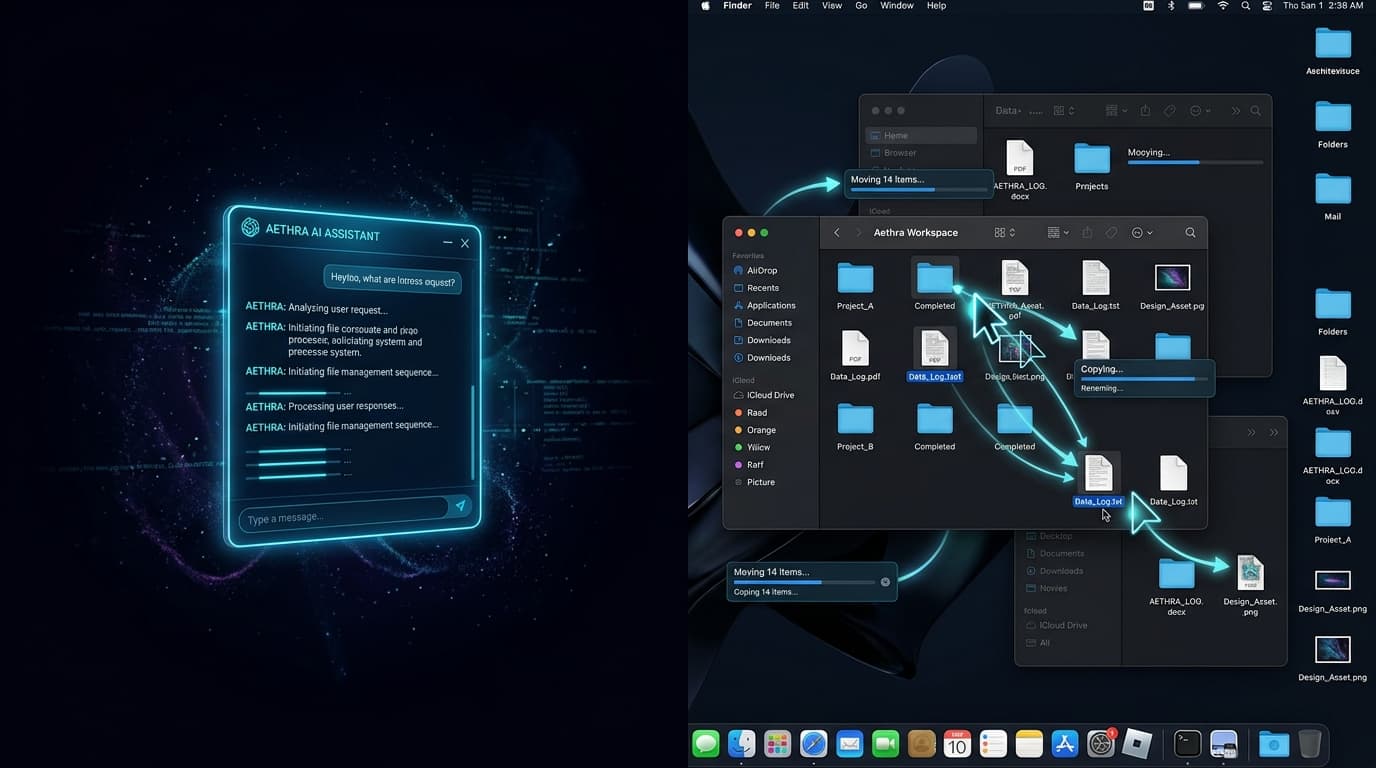Select the Data_Log.tst file

coord(1095,286)
